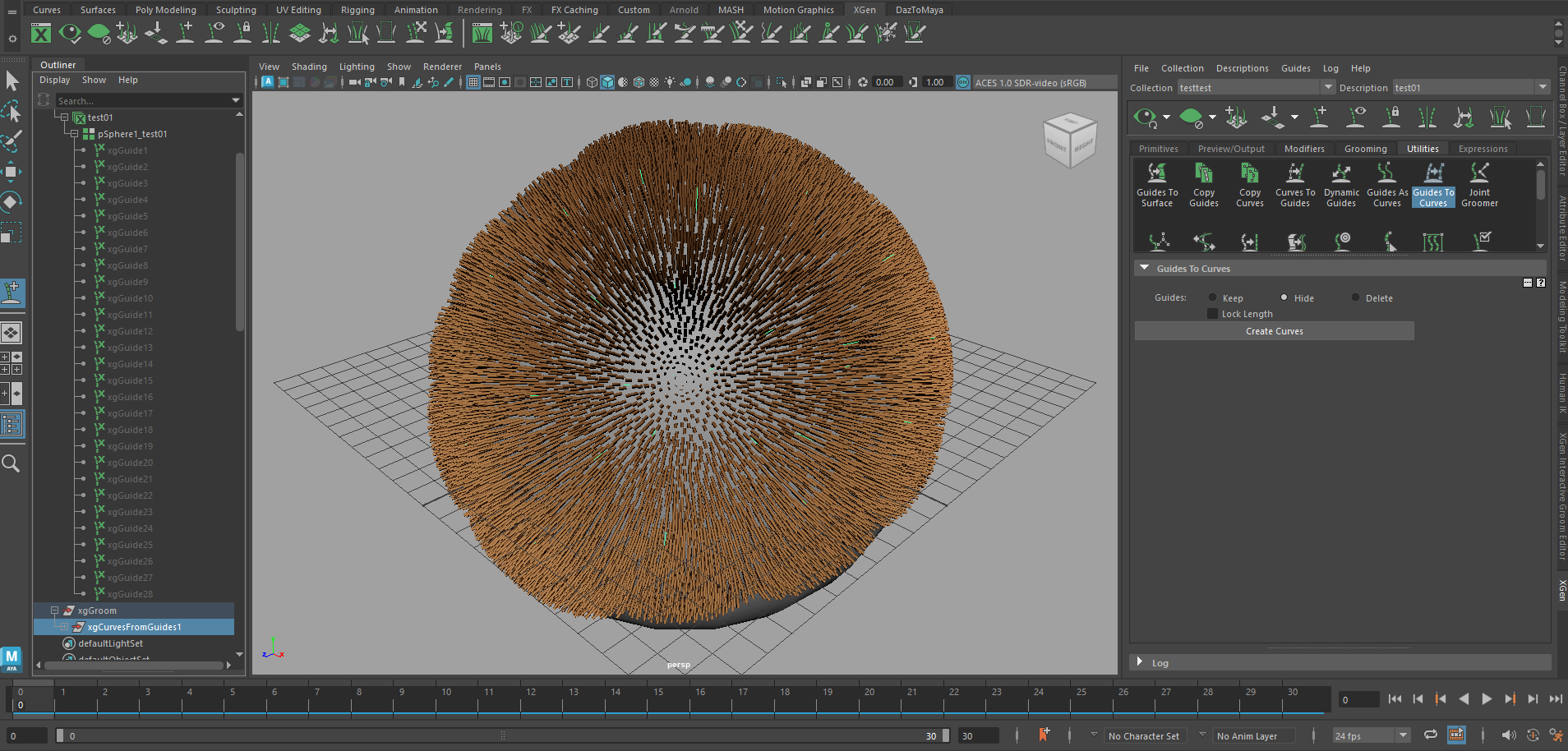Expand the Log section
Viewport: 1568px width, 751px height.
tap(1140, 662)
